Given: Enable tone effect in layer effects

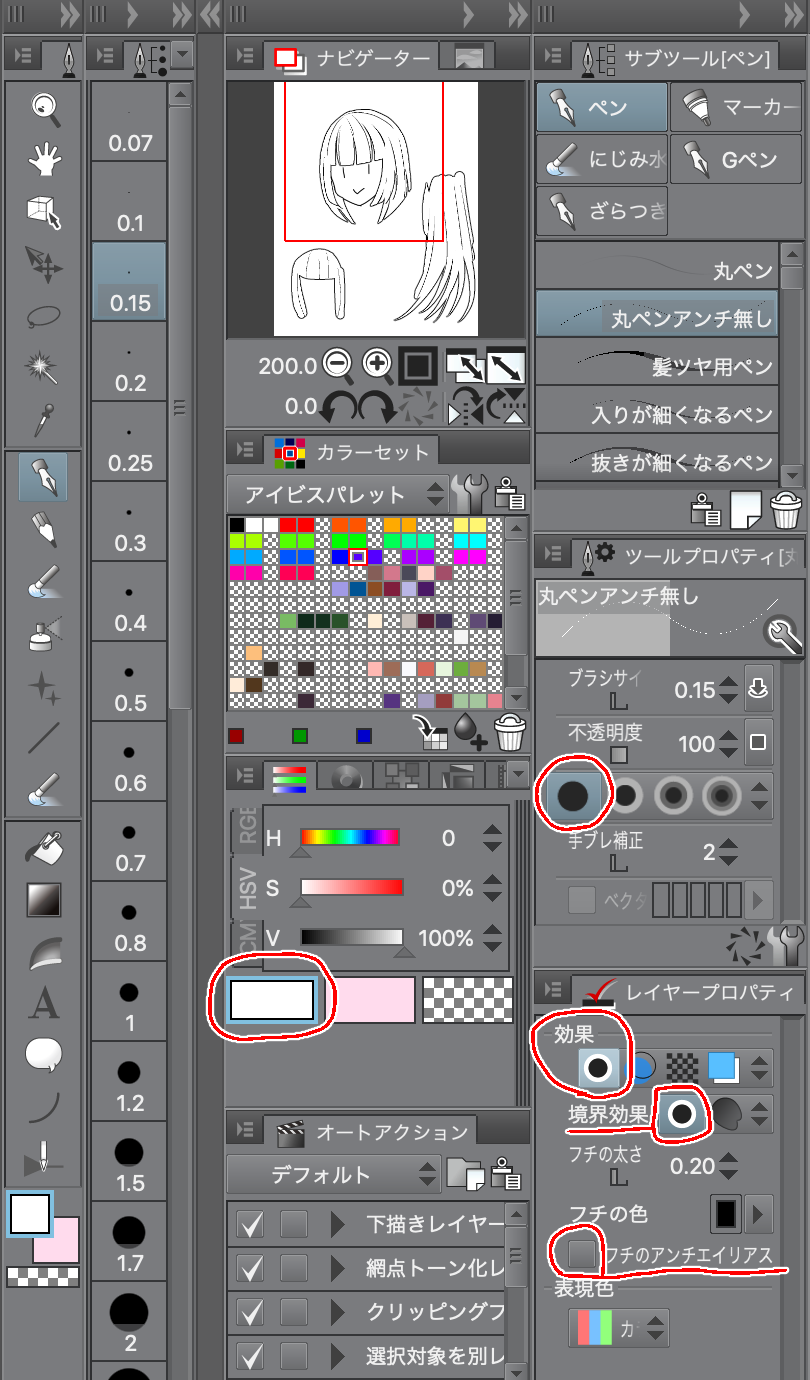Looking at the screenshot, I should (x=682, y=1068).
